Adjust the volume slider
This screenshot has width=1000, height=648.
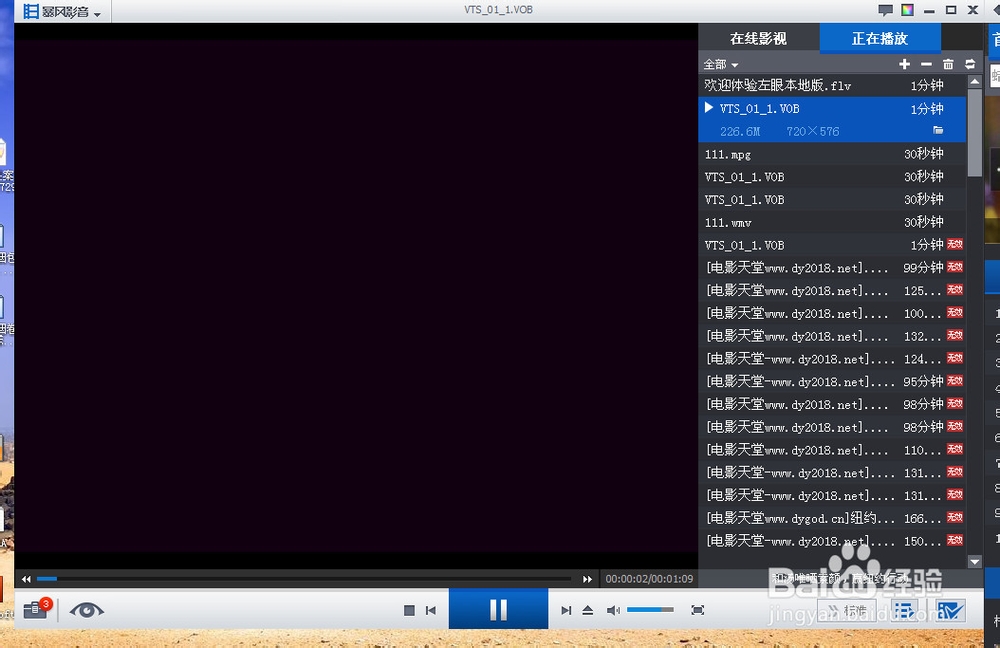click(x=650, y=610)
